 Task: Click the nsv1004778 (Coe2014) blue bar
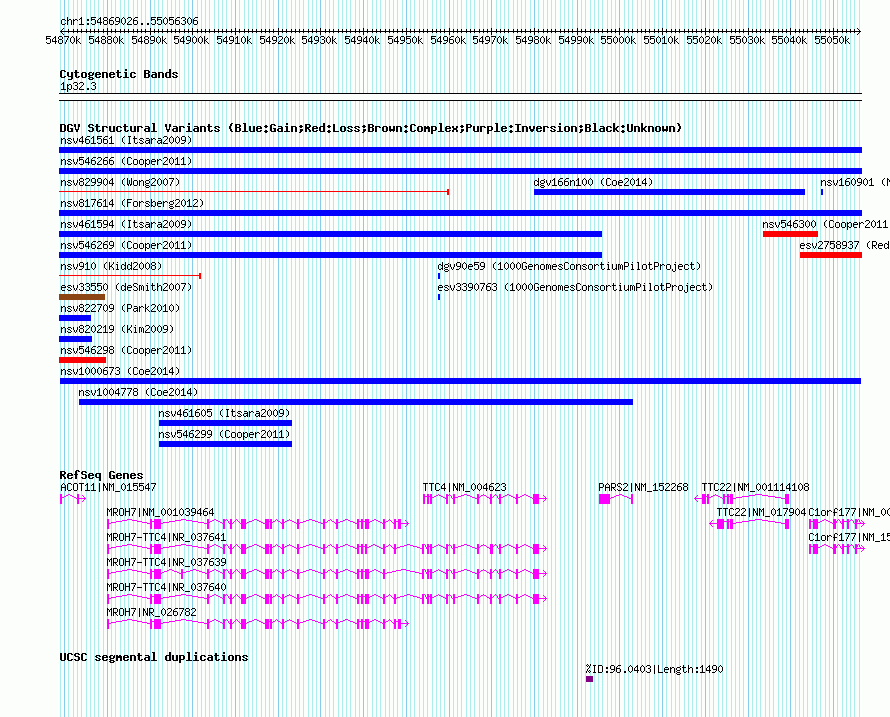click(x=356, y=402)
